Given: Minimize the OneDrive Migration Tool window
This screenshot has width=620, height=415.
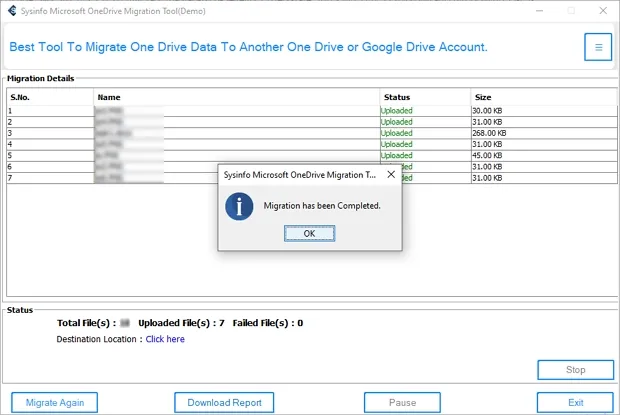Looking at the screenshot, I should [542, 10].
